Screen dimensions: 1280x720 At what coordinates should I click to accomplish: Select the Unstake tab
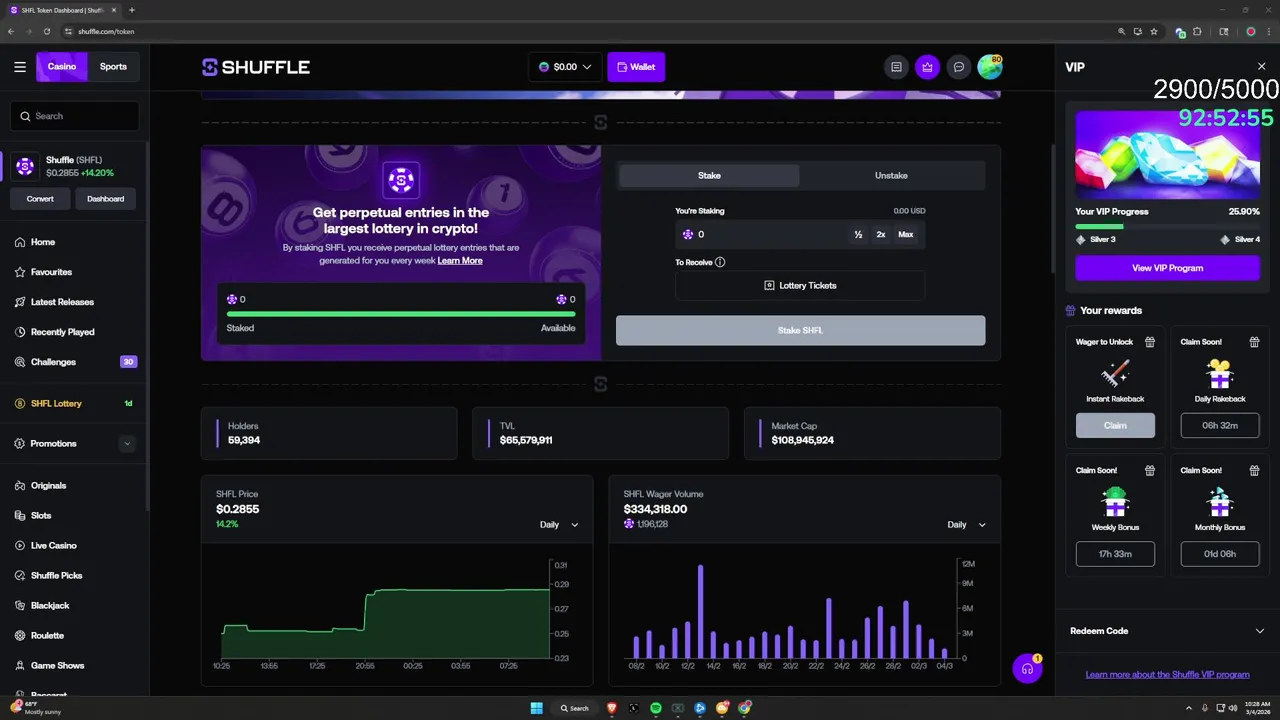click(891, 175)
